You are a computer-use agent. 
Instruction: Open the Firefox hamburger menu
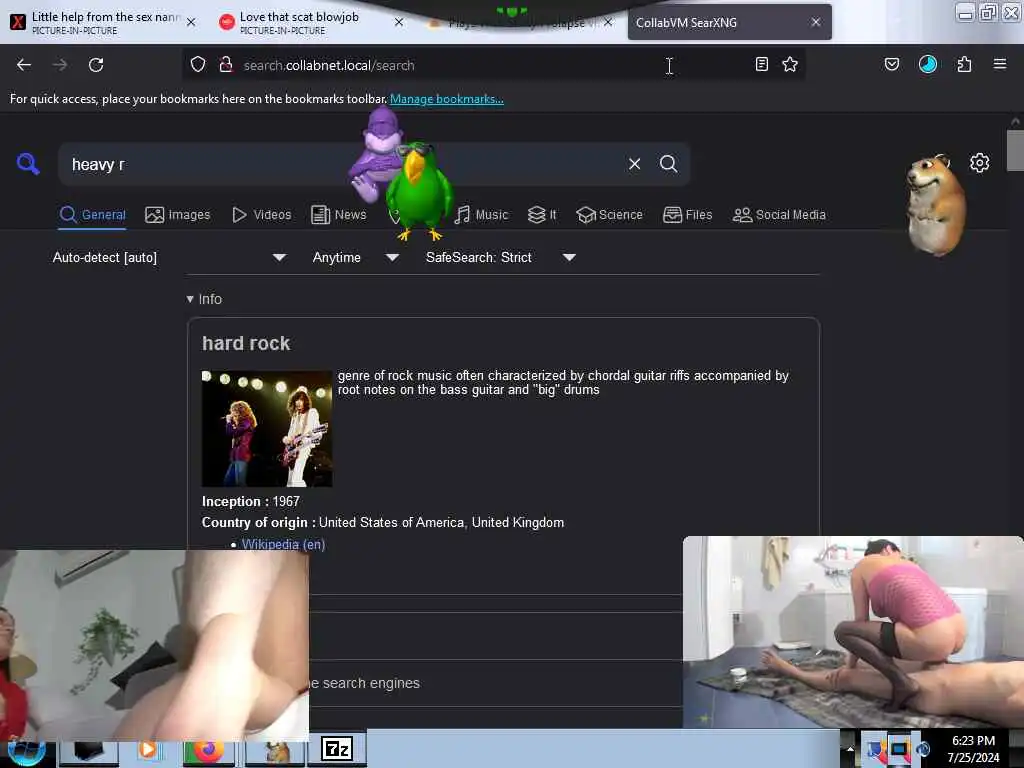[1000, 64]
